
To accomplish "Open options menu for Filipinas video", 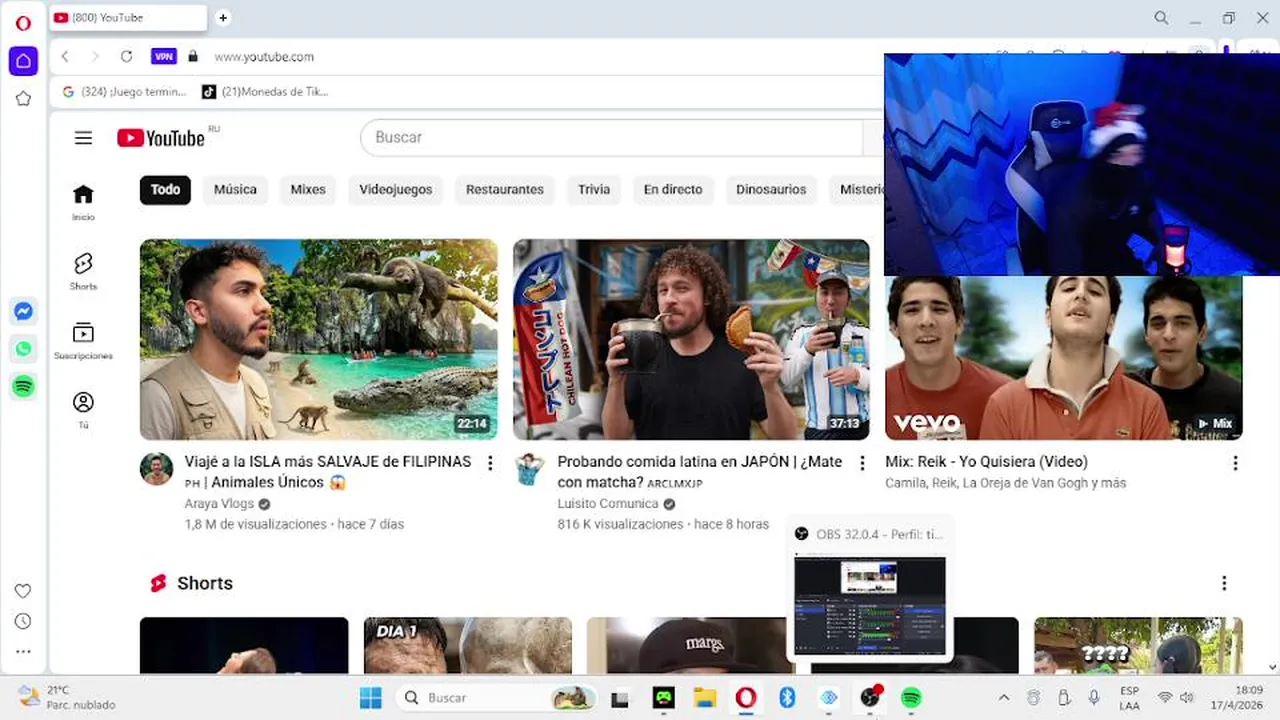I will coord(490,463).
